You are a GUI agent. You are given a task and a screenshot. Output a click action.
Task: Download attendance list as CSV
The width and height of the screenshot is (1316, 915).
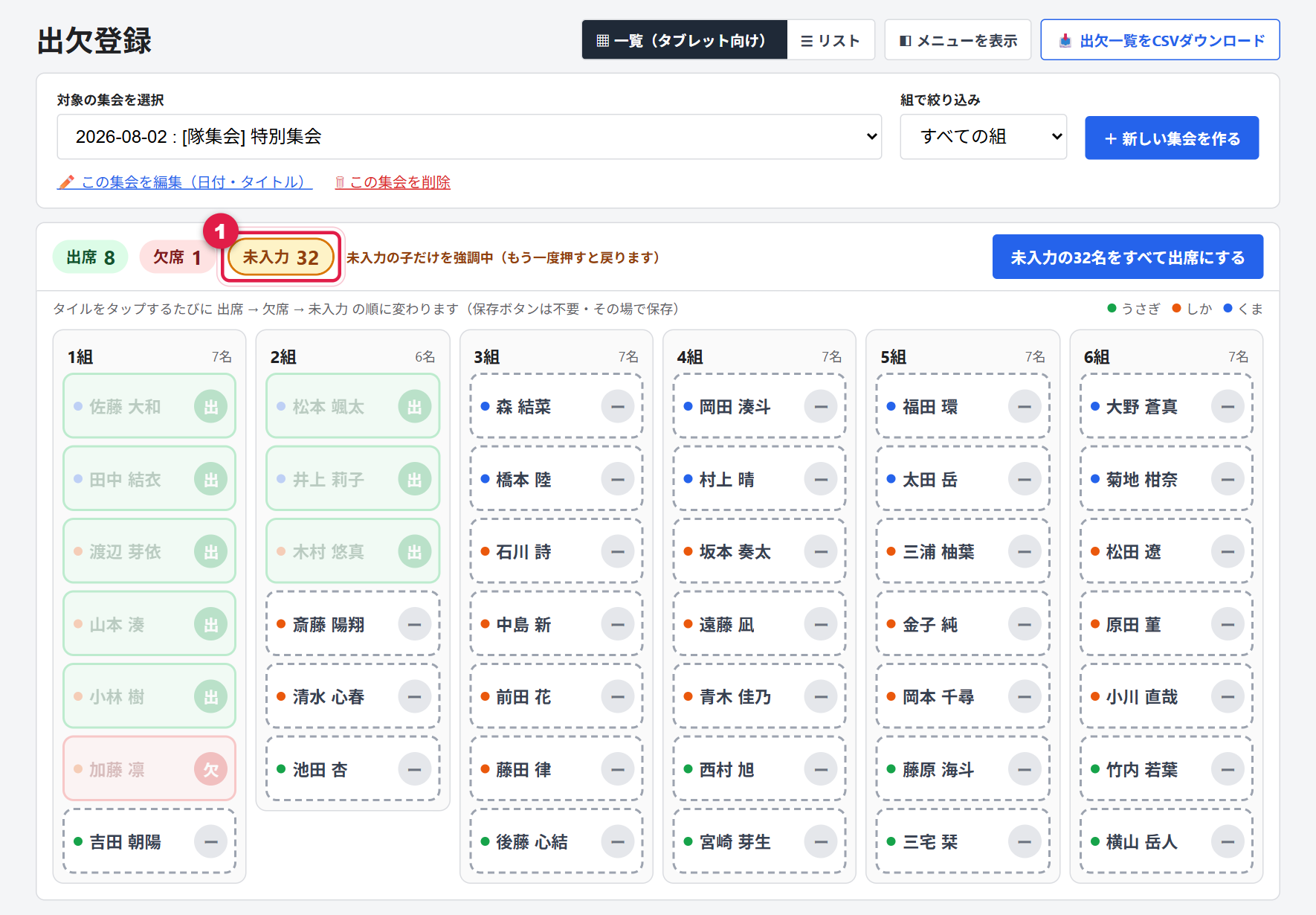[1160, 40]
